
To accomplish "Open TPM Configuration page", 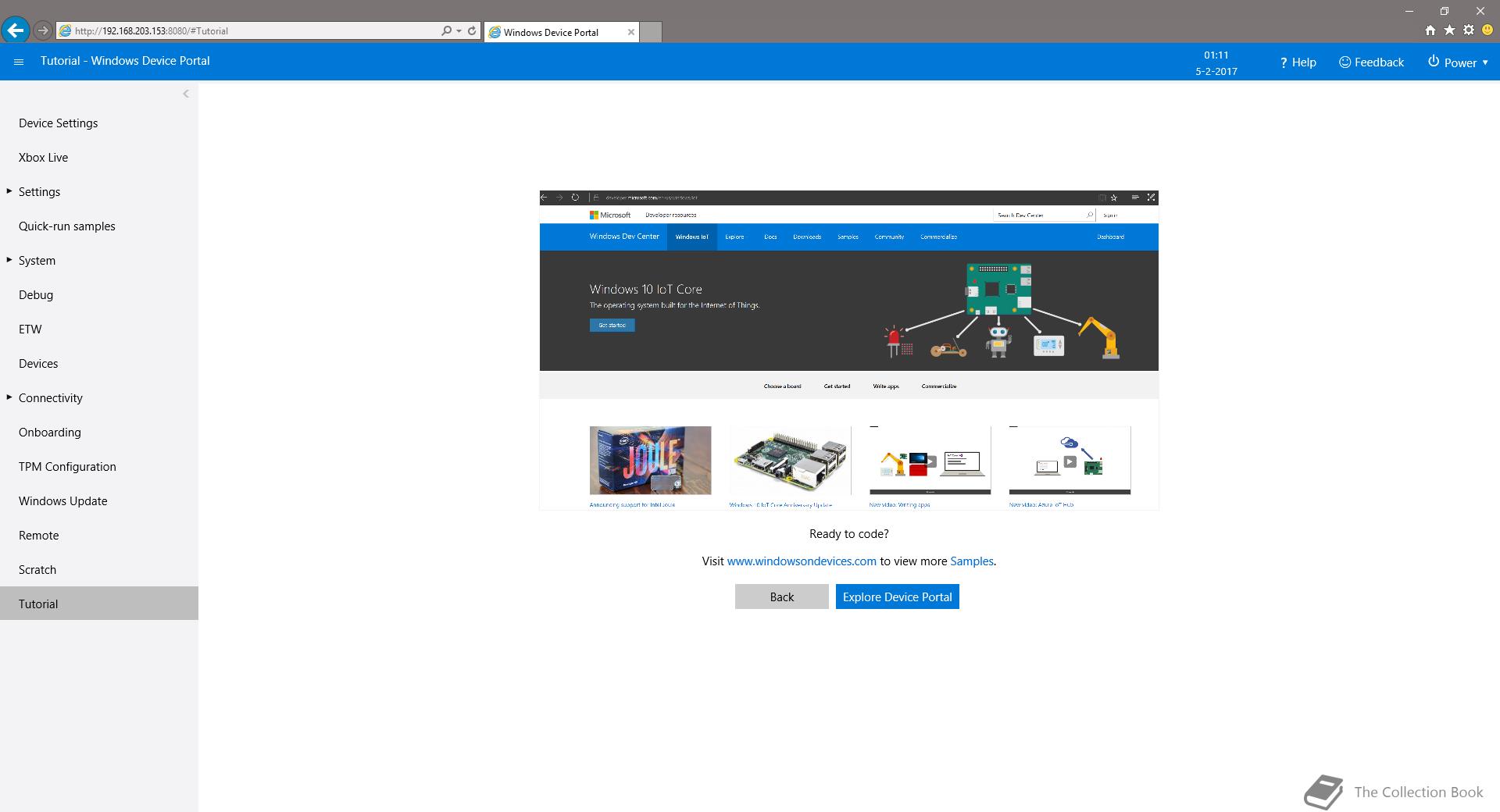I will coord(67,467).
